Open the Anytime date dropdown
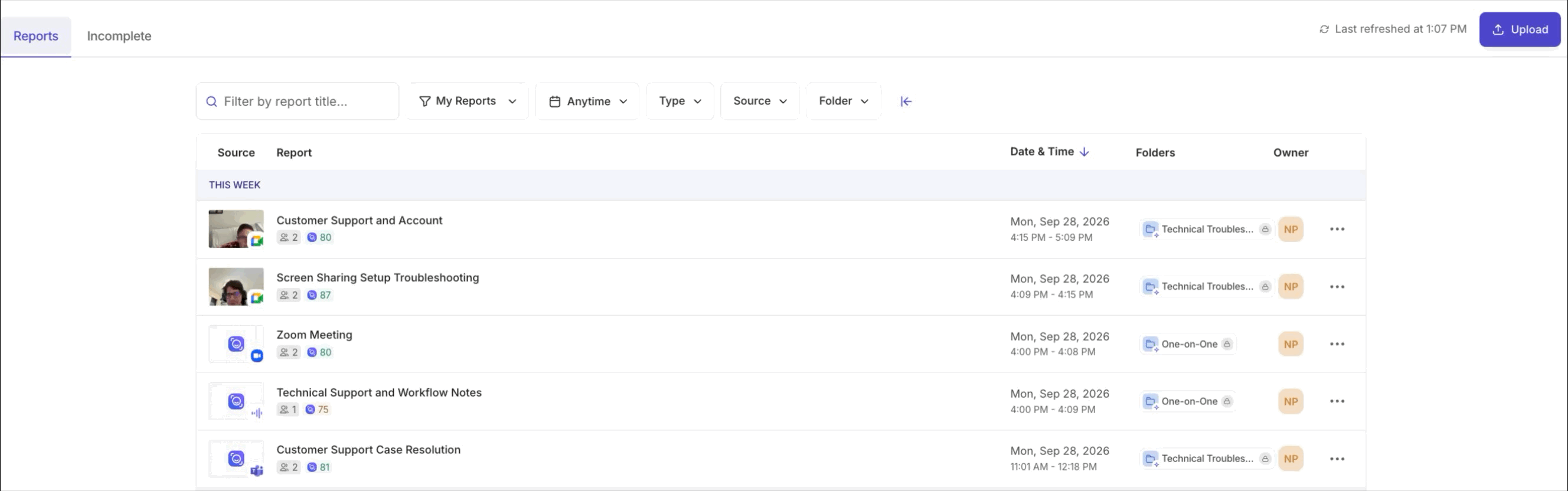The width and height of the screenshot is (1568, 491). pos(587,101)
